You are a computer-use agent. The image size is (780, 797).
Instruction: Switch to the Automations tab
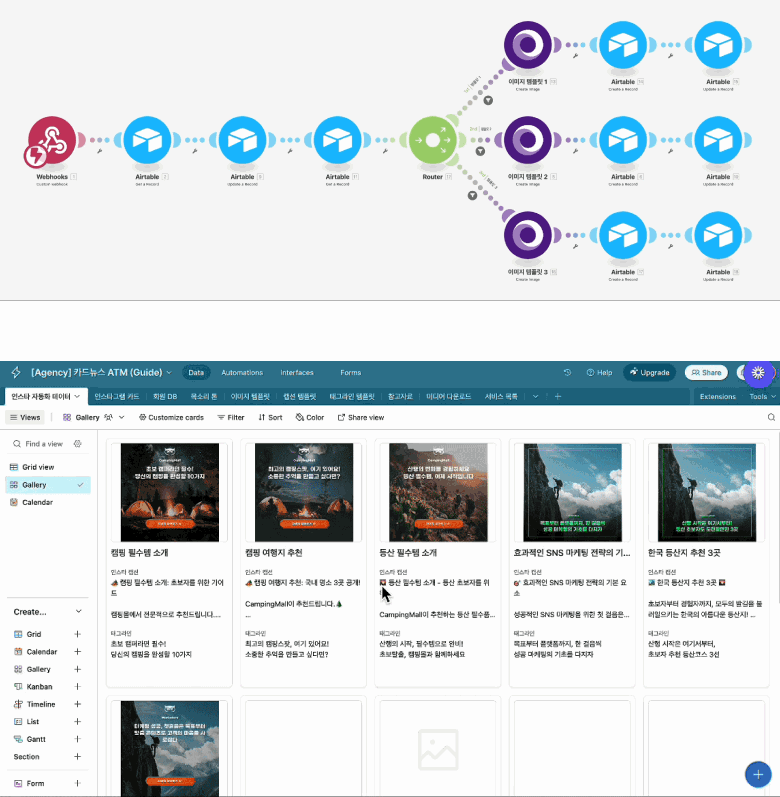click(x=241, y=372)
